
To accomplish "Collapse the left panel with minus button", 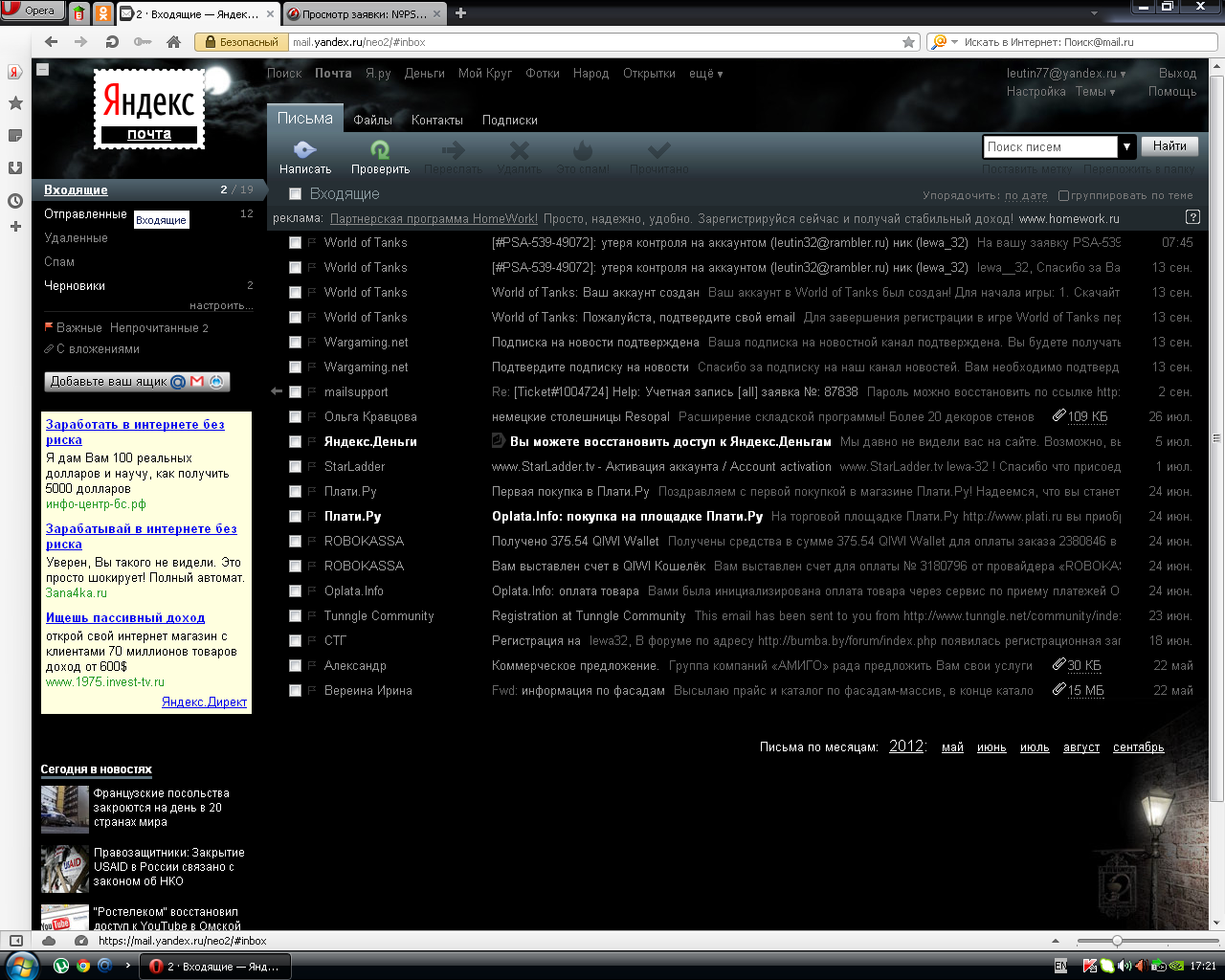I will point(42,69).
